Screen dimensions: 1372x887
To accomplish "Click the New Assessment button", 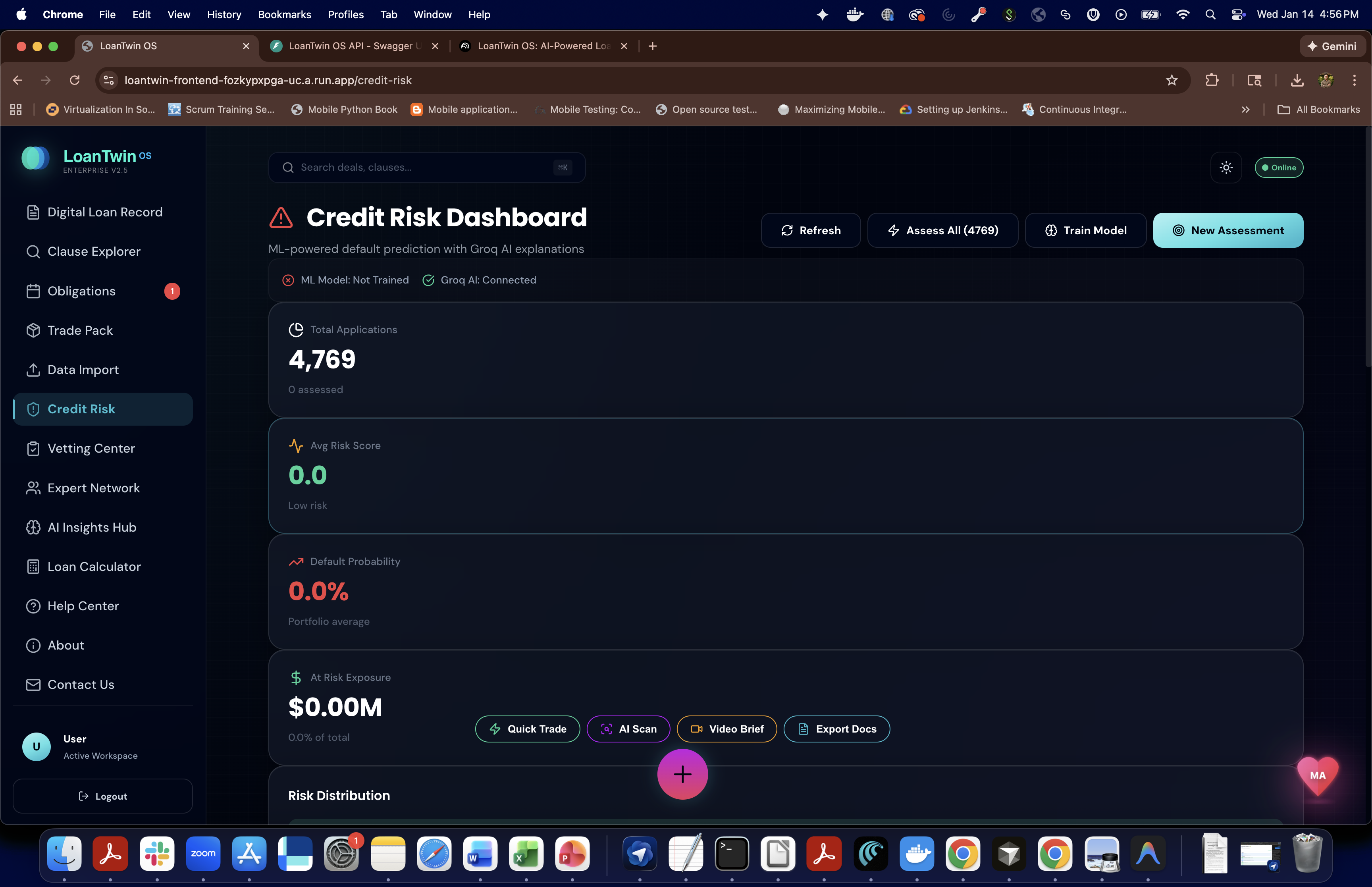I will [1227, 230].
